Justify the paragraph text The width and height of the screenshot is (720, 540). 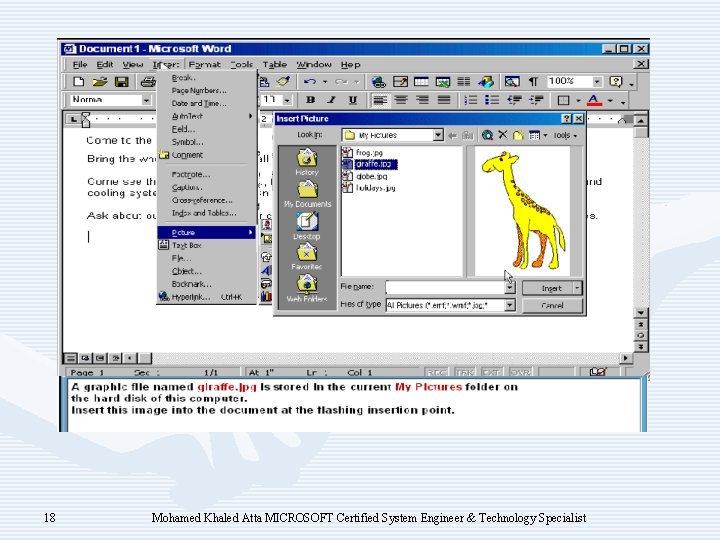click(x=444, y=100)
